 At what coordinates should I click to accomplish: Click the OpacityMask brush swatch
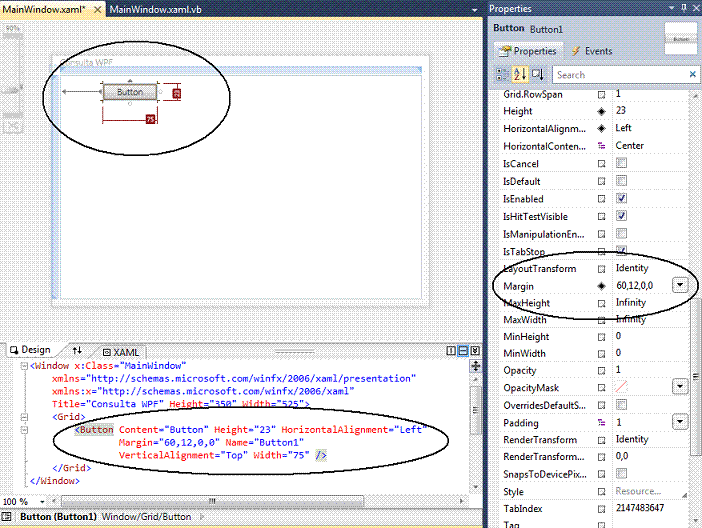[621, 386]
